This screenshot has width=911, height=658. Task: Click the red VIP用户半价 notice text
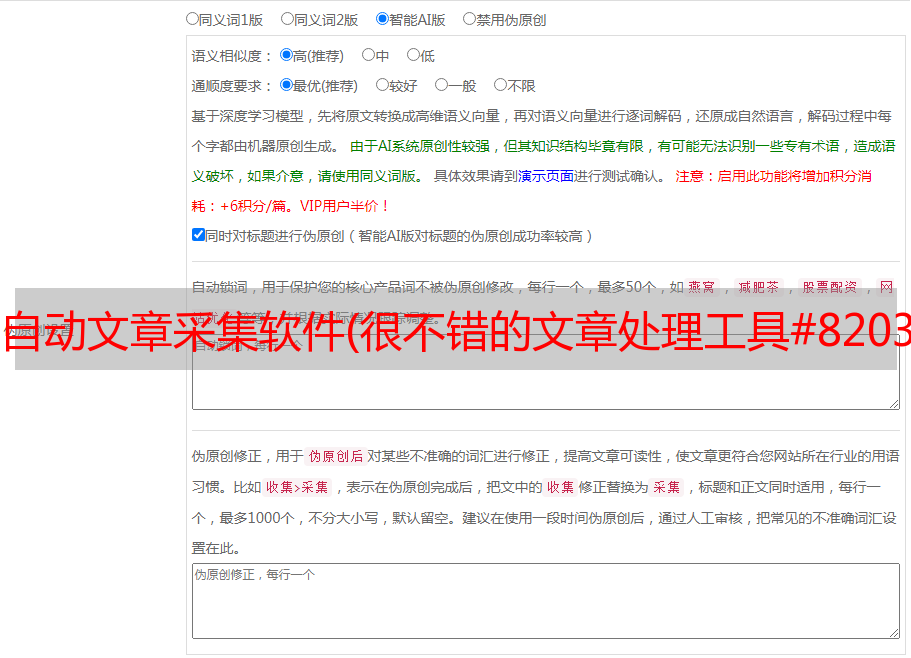click(x=344, y=206)
